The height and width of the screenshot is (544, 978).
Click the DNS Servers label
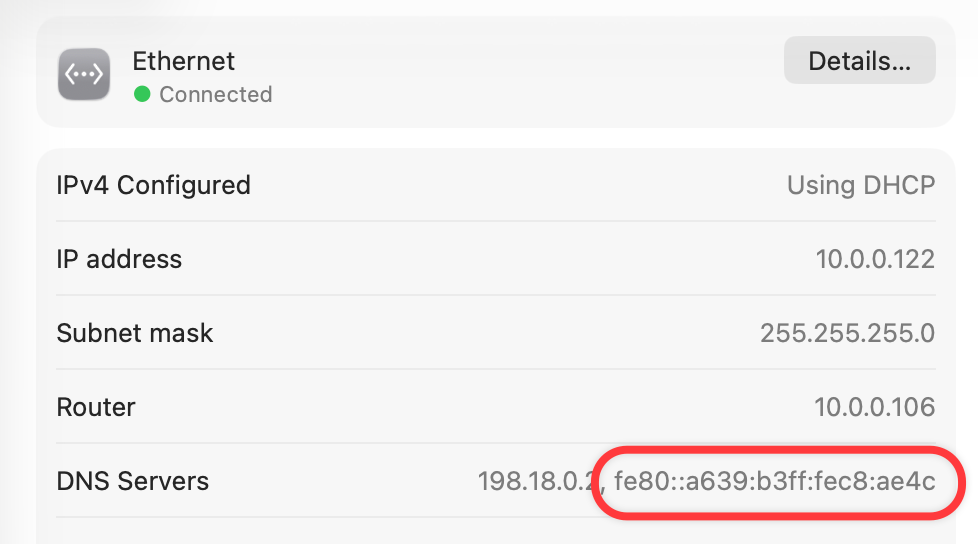point(133,481)
